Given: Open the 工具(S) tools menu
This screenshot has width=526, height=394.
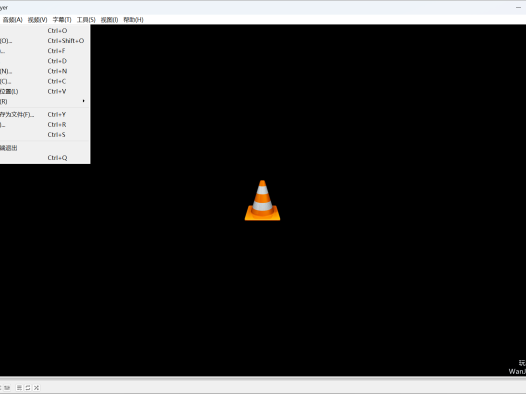Looking at the screenshot, I should click(86, 20).
